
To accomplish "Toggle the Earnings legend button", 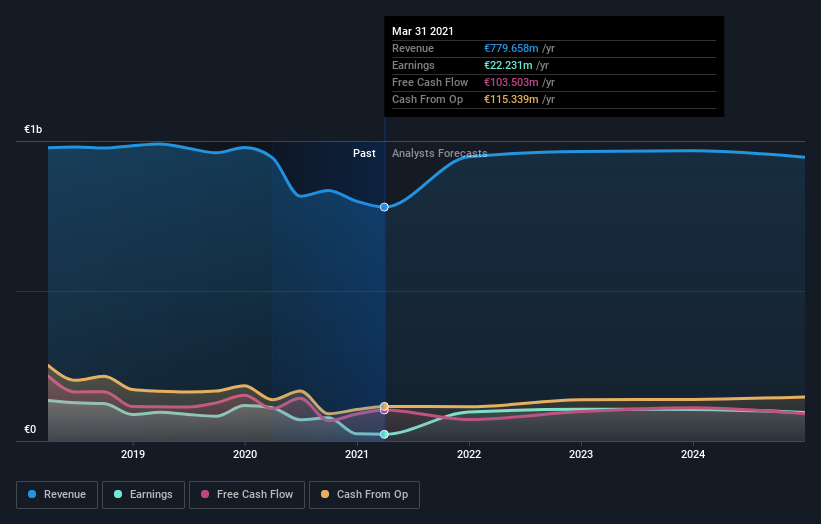I will (143, 495).
